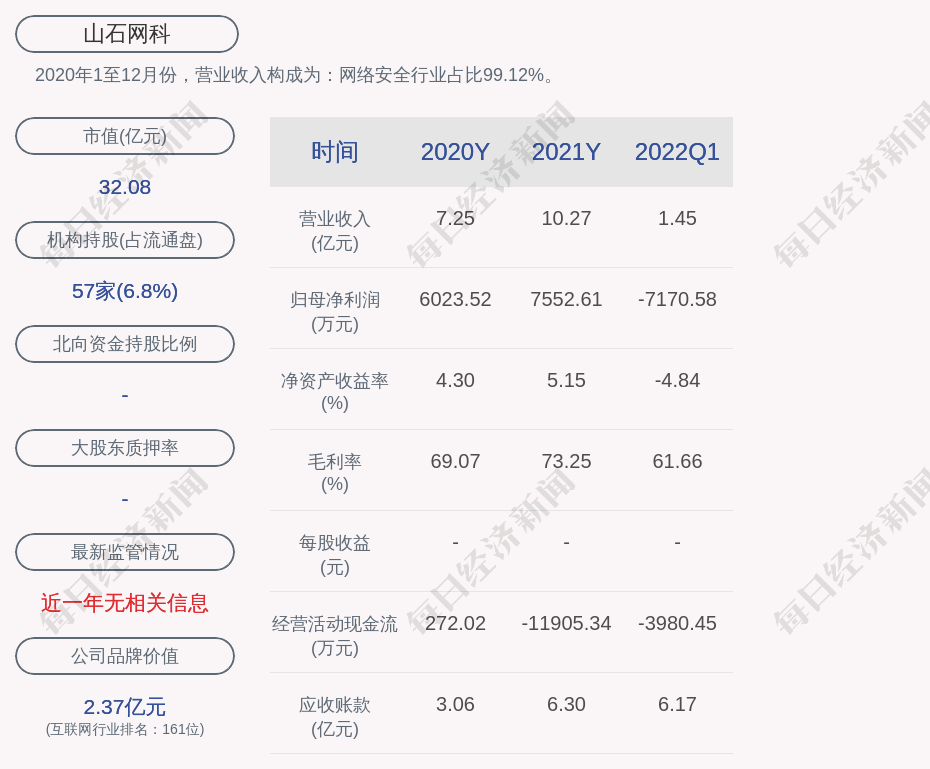The width and height of the screenshot is (930, 769).
Task: Open the 最新监管情况 label pill
Action: pos(125,552)
